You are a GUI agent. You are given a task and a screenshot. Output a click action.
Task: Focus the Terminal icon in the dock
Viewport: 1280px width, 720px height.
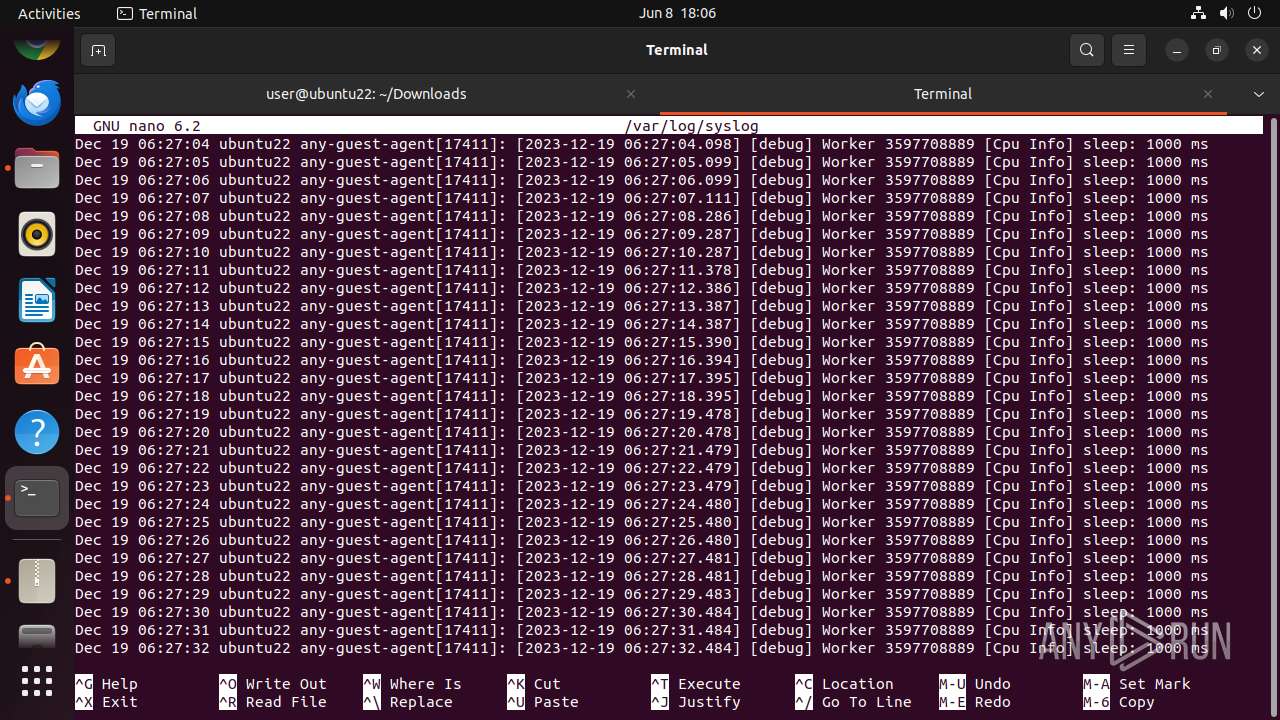(x=37, y=498)
